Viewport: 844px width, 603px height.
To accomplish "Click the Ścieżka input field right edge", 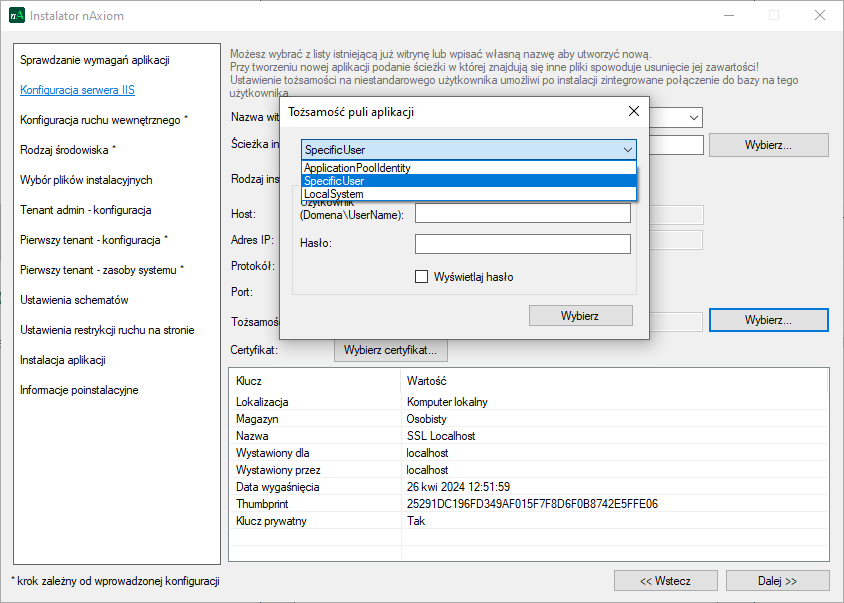I will [699, 145].
